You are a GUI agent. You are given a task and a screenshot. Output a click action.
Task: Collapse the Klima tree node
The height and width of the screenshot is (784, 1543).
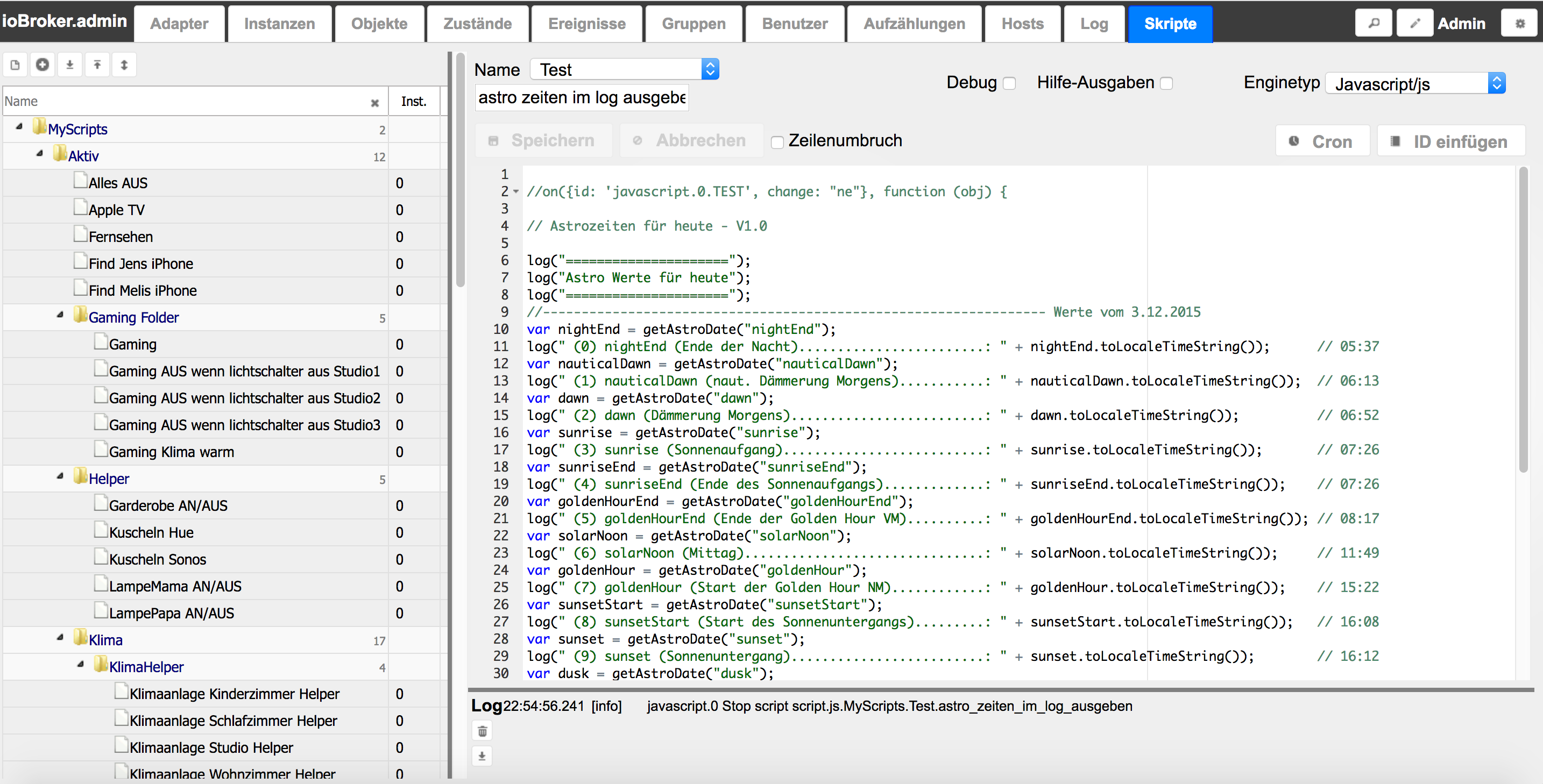click(60, 638)
